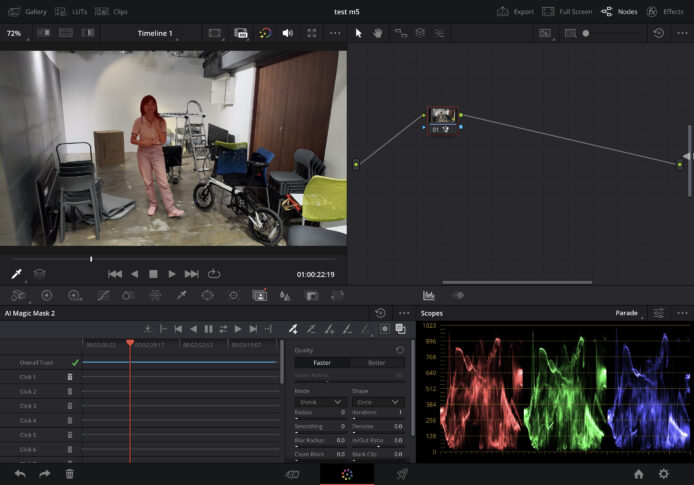Open the Magic Mask palette icon
This screenshot has height=485, width=694.
(x=259, y=295)
